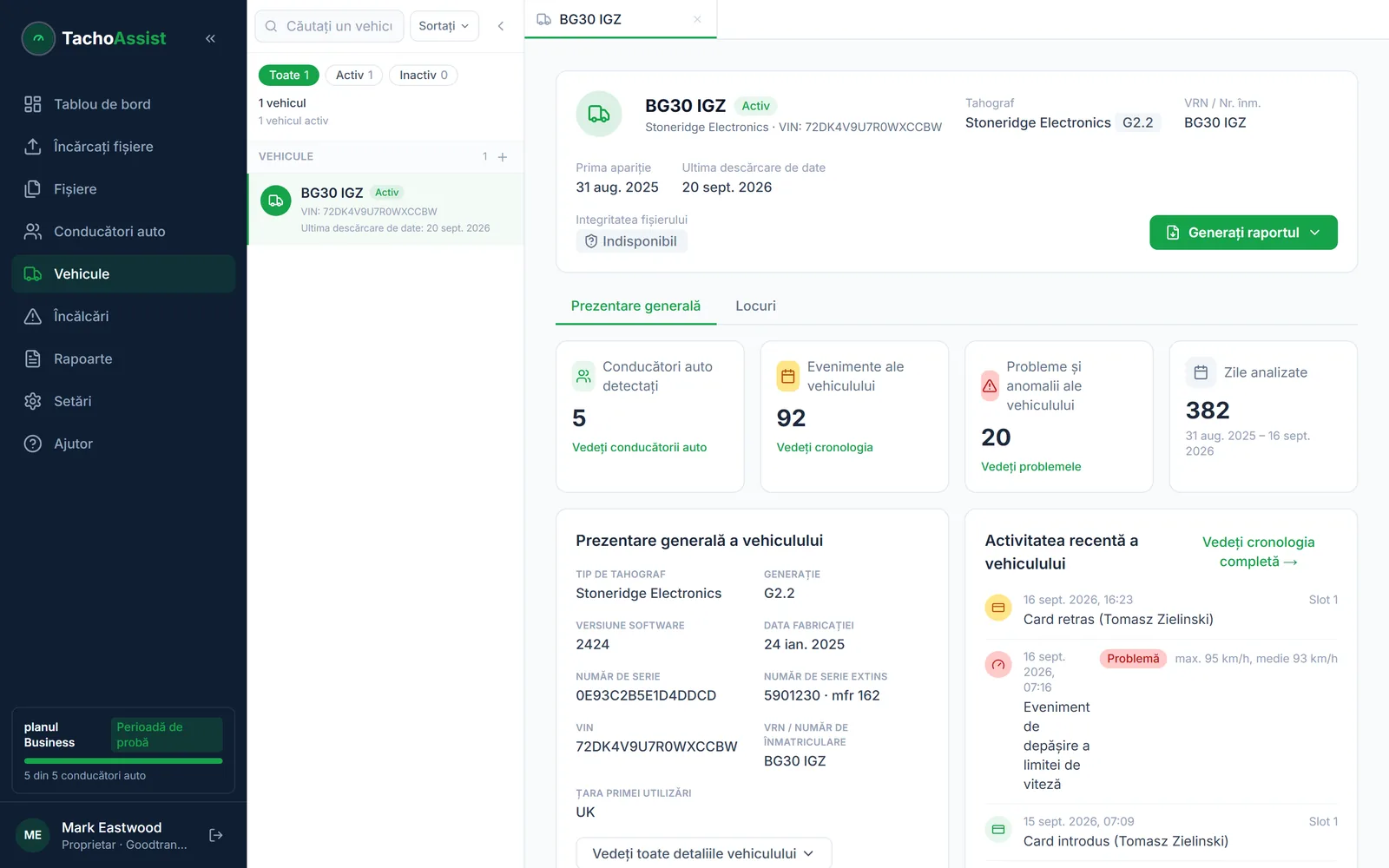Viewport: 1389px width, 868px height.
Task: Open the Sortați dropdown
Action: coord(444,26)
